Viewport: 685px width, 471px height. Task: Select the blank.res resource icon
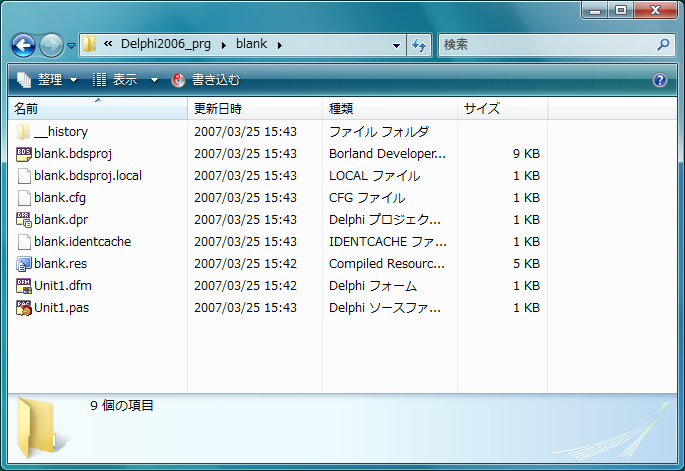pos(24,264)
